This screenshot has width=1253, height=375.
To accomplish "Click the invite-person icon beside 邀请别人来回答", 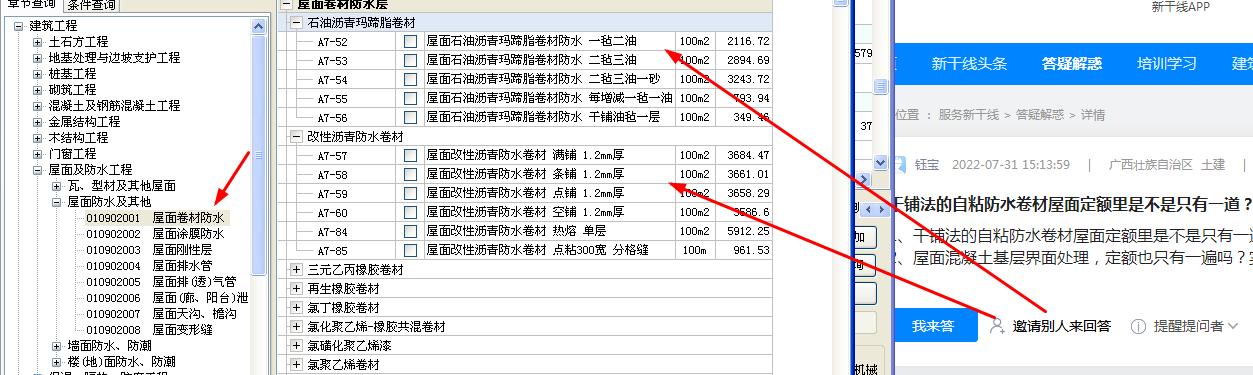I will click(996, 326).
